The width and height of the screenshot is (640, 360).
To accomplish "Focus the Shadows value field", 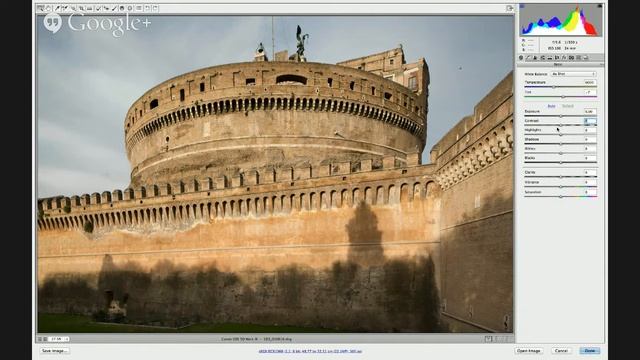I will pos(590,140).
